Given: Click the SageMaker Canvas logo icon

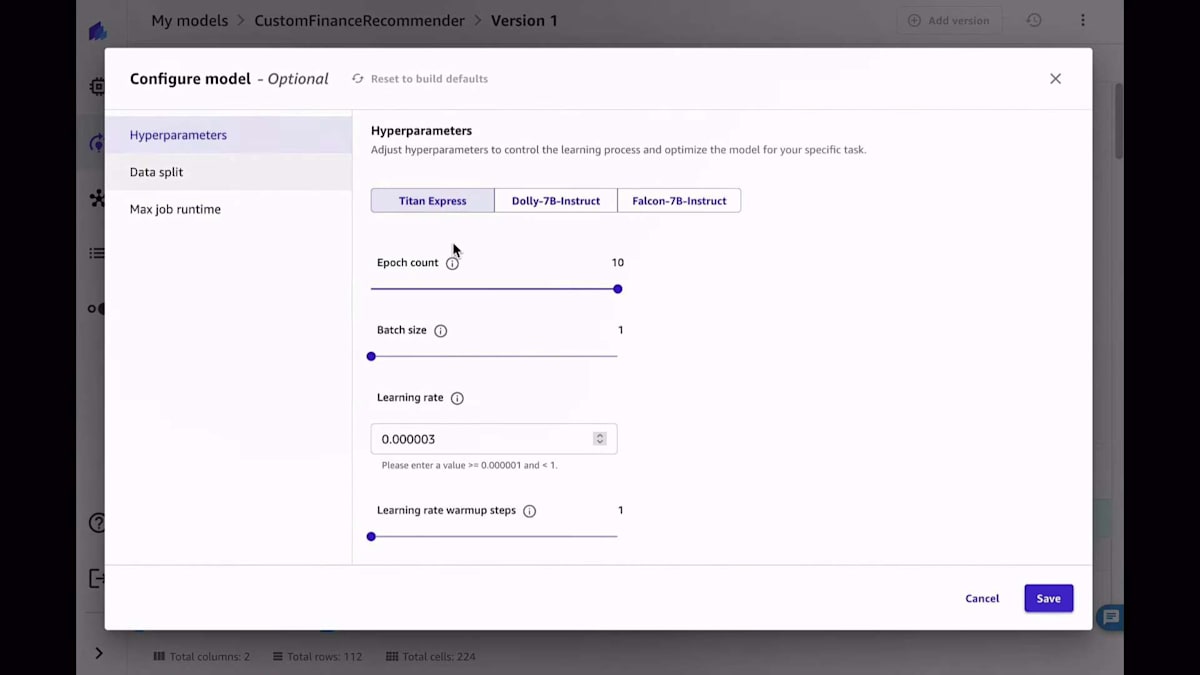Looking at the screenshot, I should pyautogui.click(x=97, y=32).
